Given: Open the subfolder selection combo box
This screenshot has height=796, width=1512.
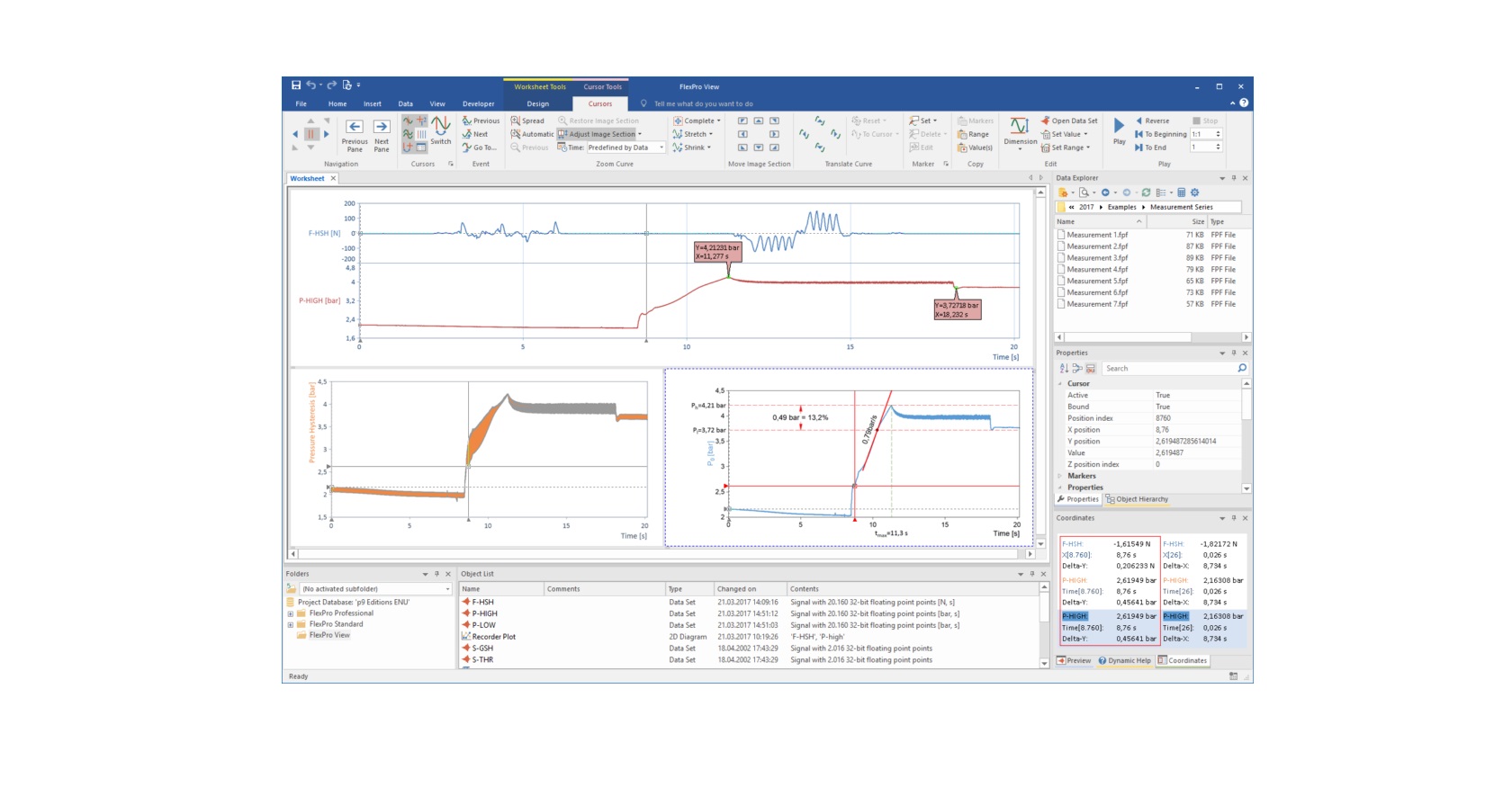Looking at the screenshot, I should (375, 589).
